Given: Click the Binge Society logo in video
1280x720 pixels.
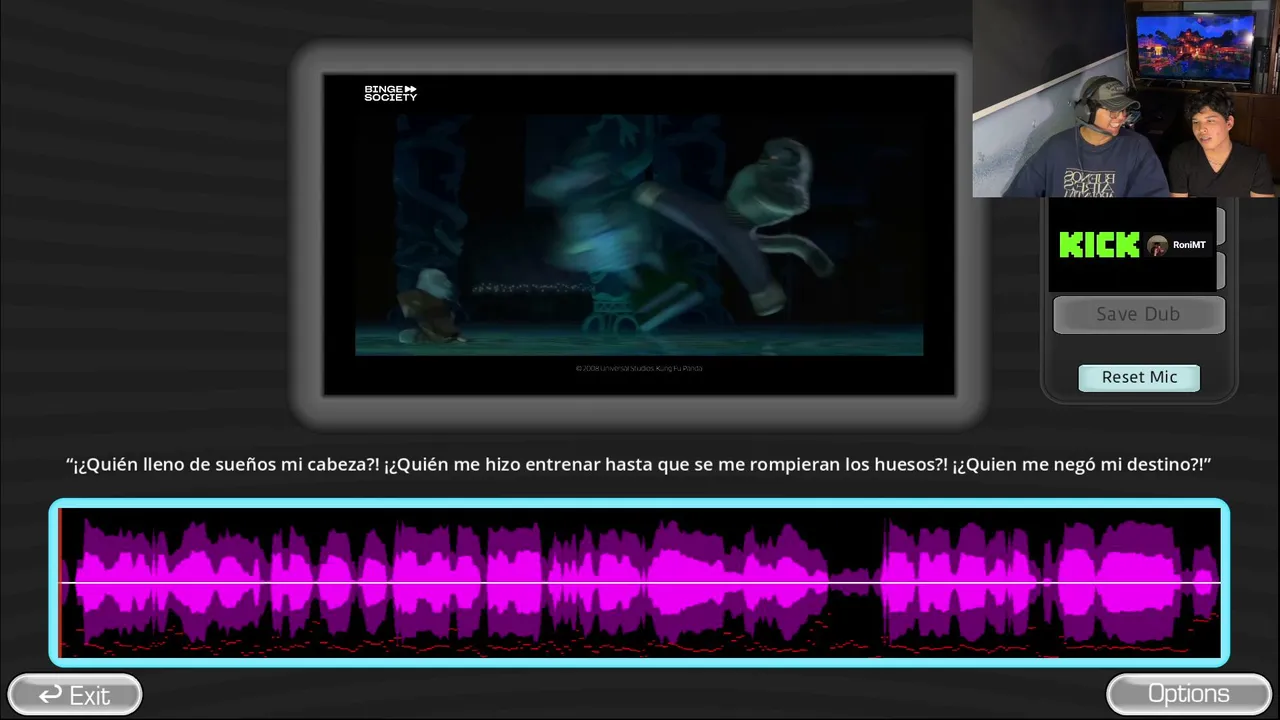Looking at the screenshot, I should pos(390,93).
